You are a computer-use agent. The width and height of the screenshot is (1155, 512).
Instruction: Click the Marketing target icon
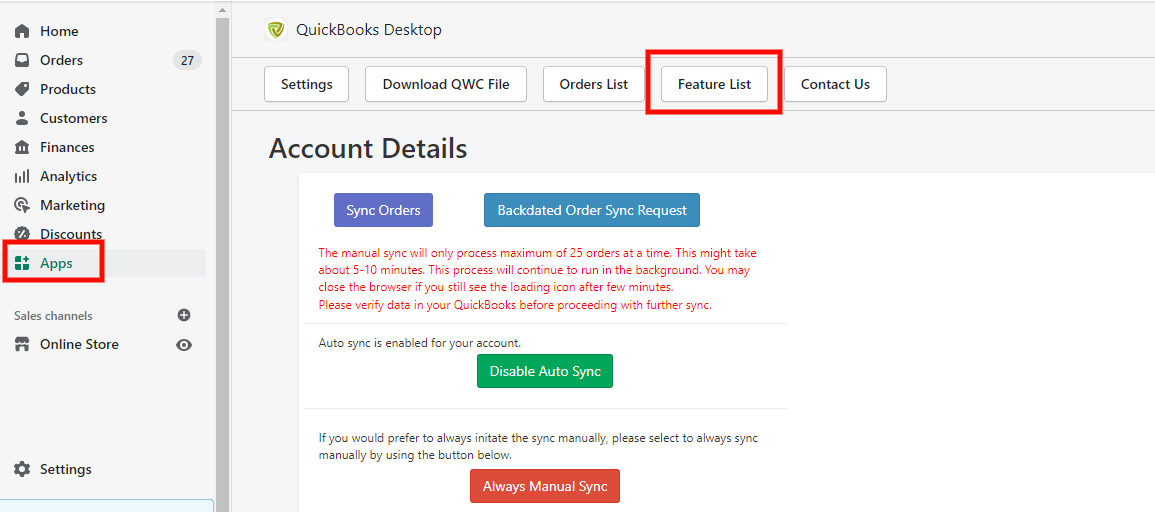pos(22,205)
